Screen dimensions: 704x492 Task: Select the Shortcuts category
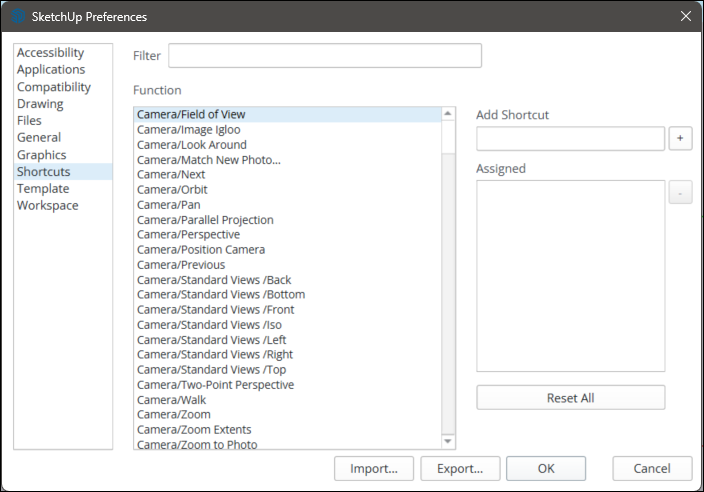63,171
